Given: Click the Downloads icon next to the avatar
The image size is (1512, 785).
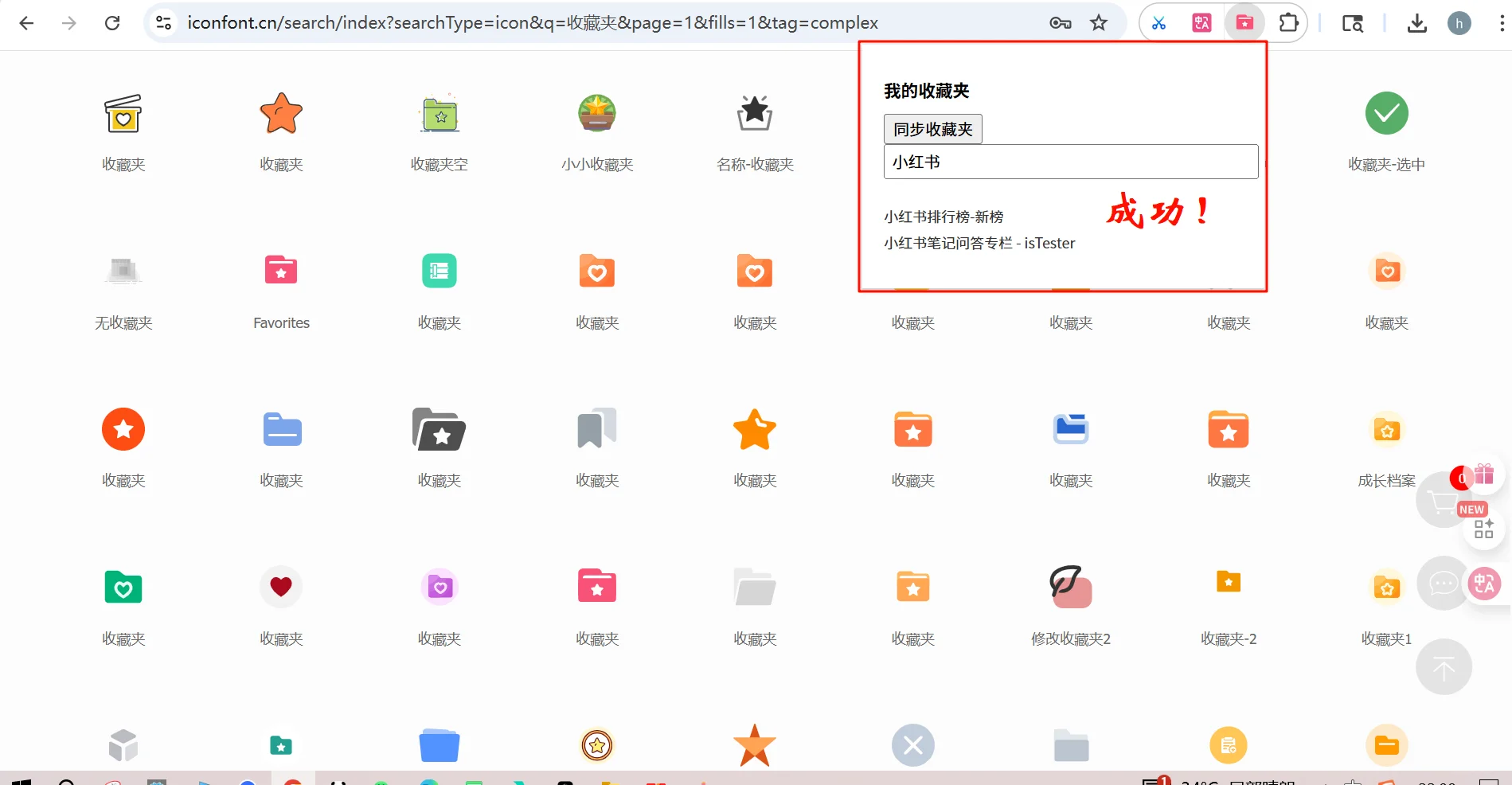Looking at the screenshot, I should point(1416,23).
